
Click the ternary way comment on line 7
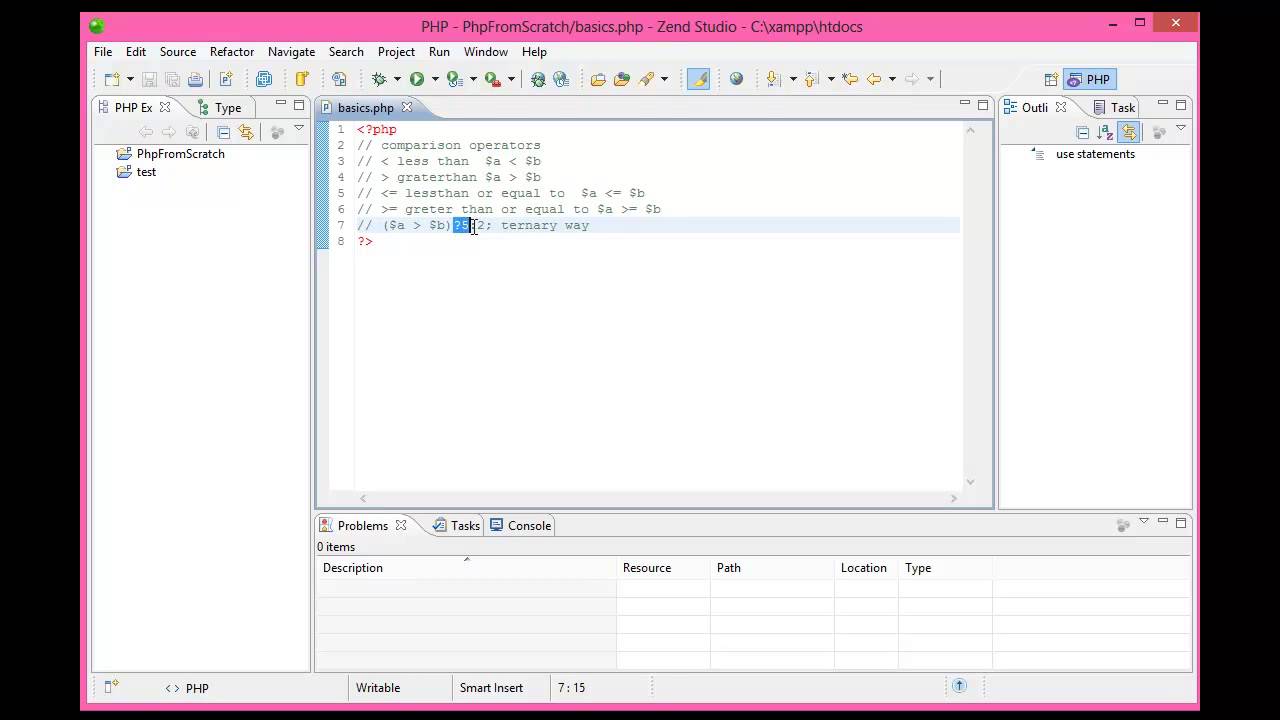coord(545,225)
